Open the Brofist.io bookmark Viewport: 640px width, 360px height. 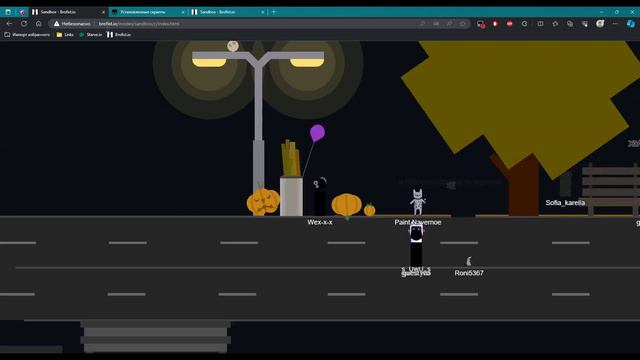[x=119, y=35]
